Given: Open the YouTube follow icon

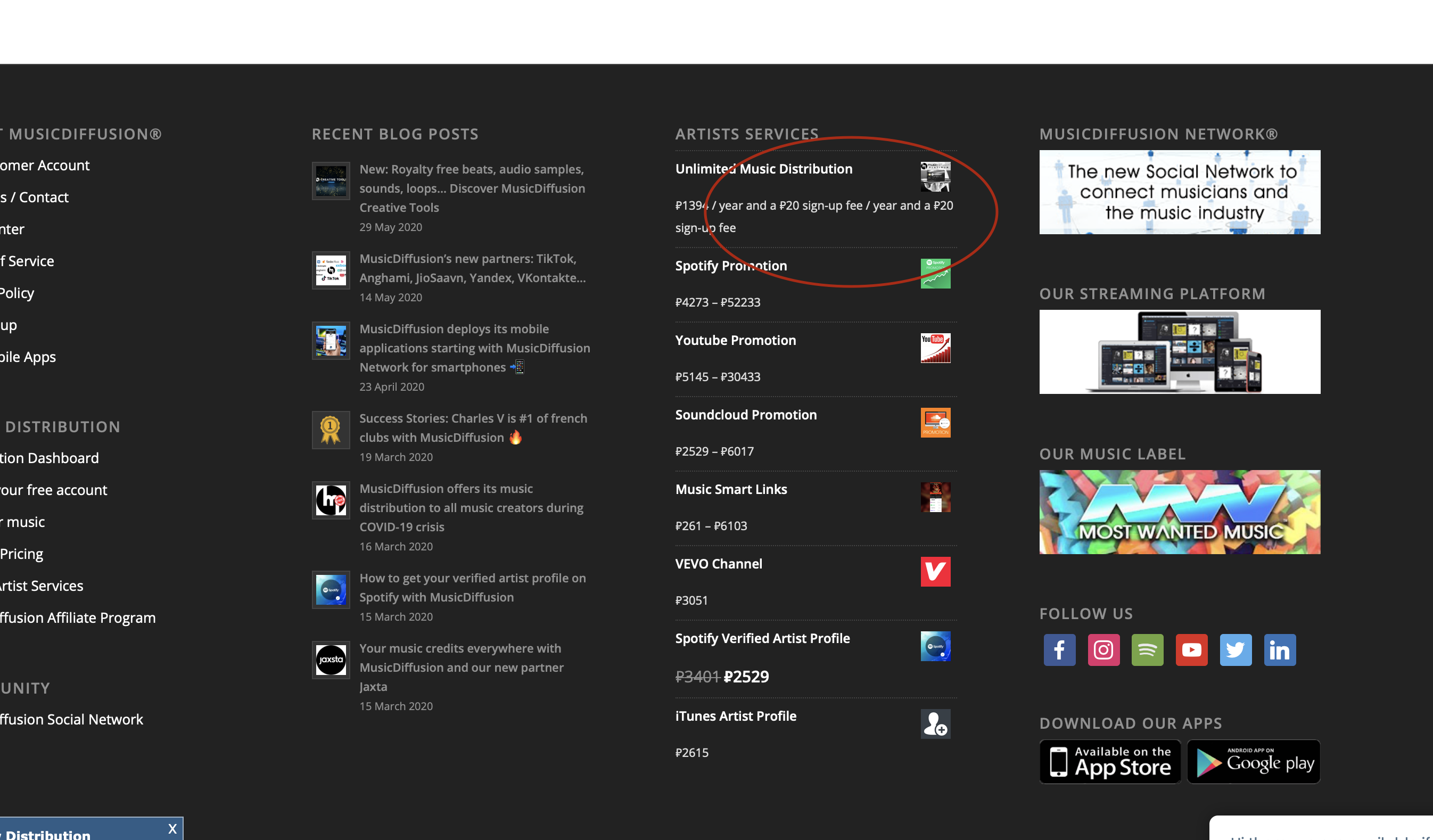Looking at the screenshot, I should click(1191, 649).
